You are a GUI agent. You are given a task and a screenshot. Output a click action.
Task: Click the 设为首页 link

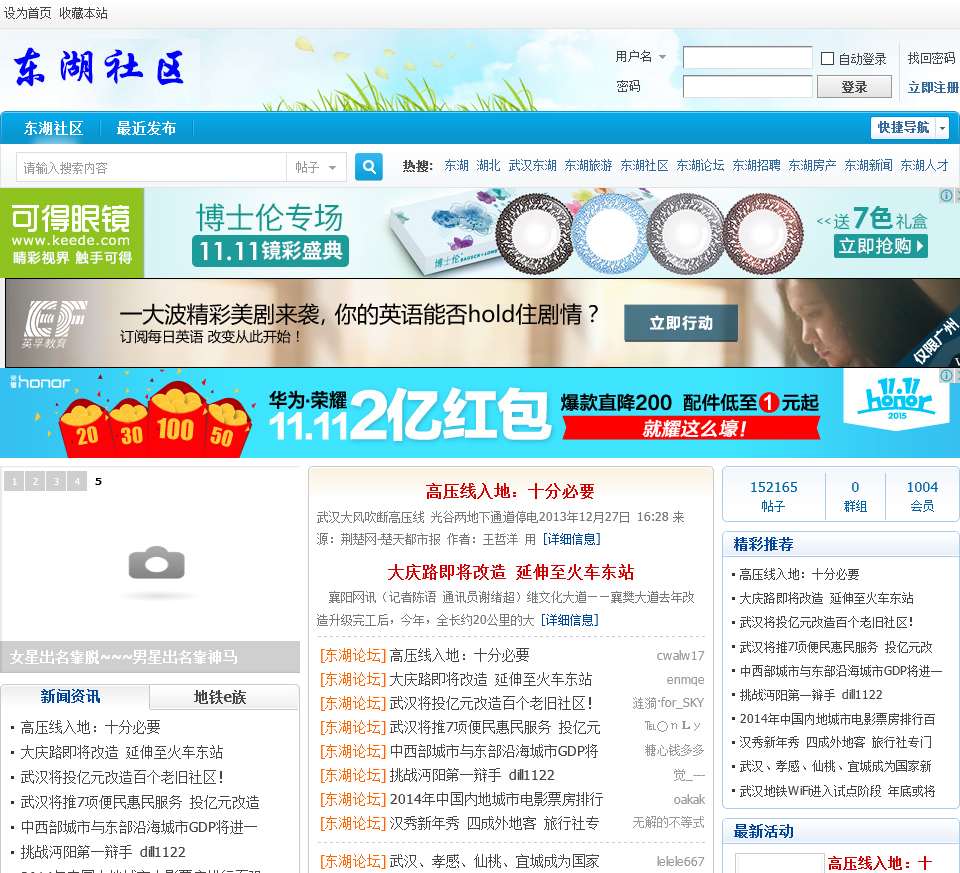[x=28, y=13]
